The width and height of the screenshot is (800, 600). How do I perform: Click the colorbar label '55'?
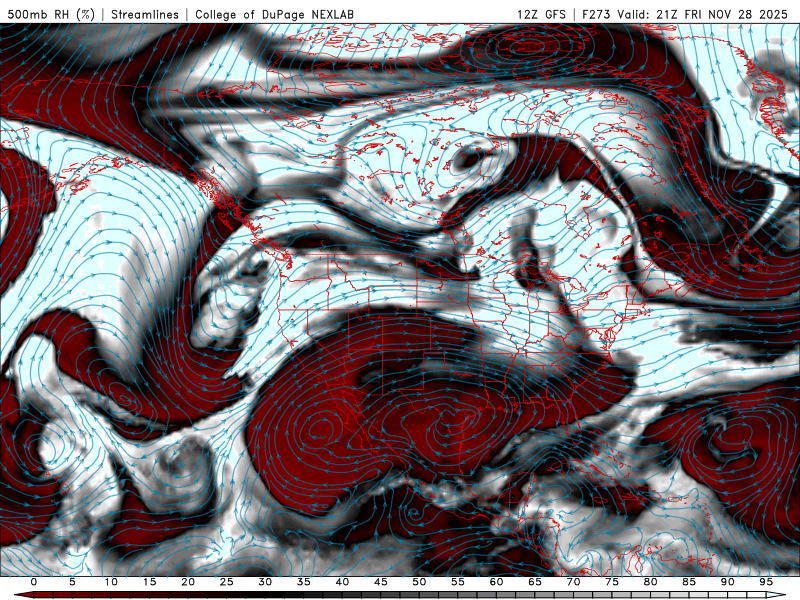pyautogui.click(x=458, y=582)
